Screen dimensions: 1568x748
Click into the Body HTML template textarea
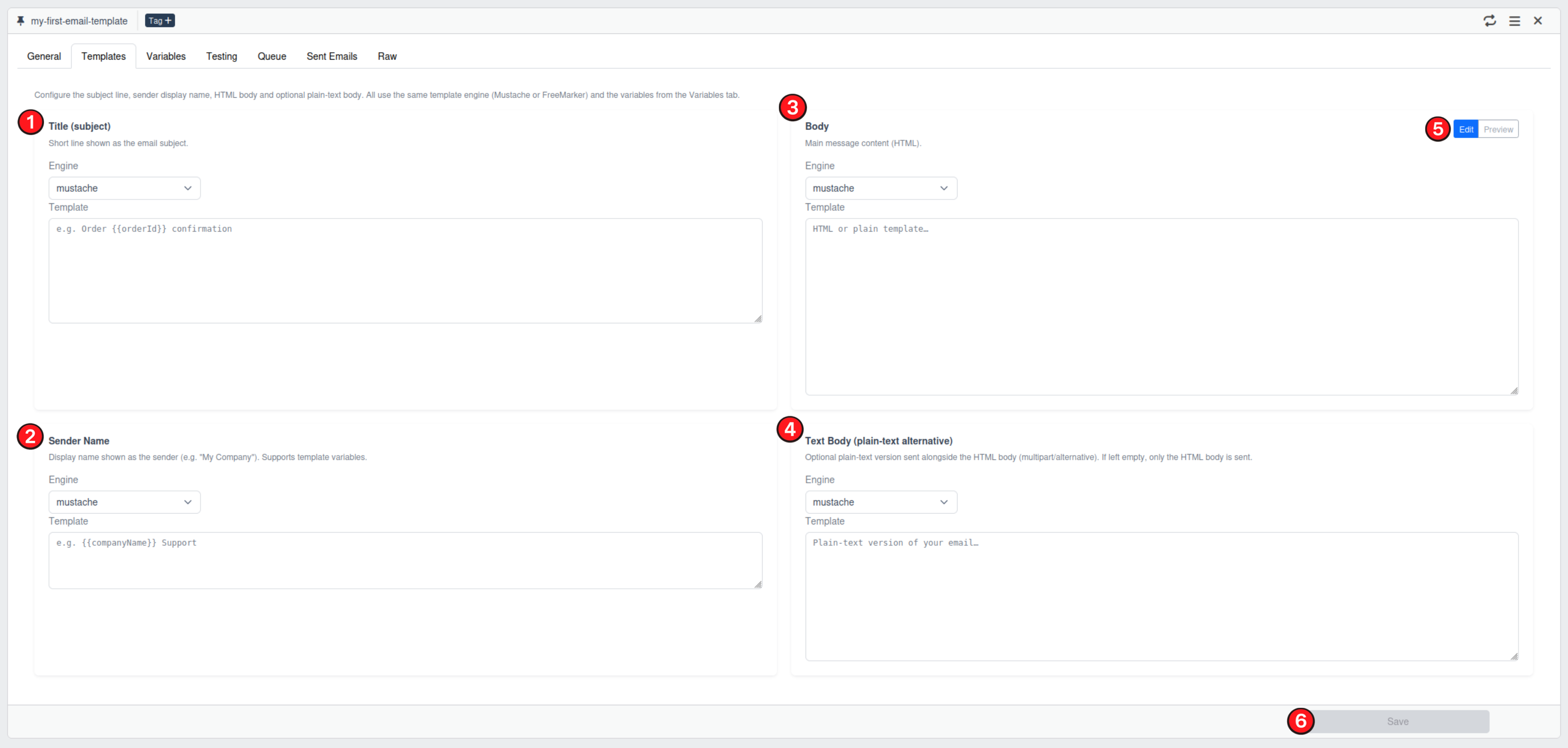[1161, 307]
